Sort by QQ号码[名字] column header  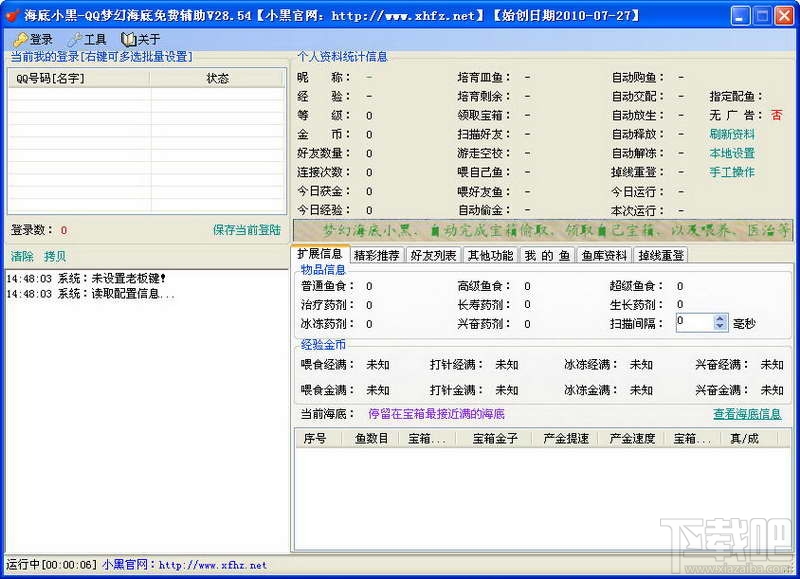(x=80, y=78)
